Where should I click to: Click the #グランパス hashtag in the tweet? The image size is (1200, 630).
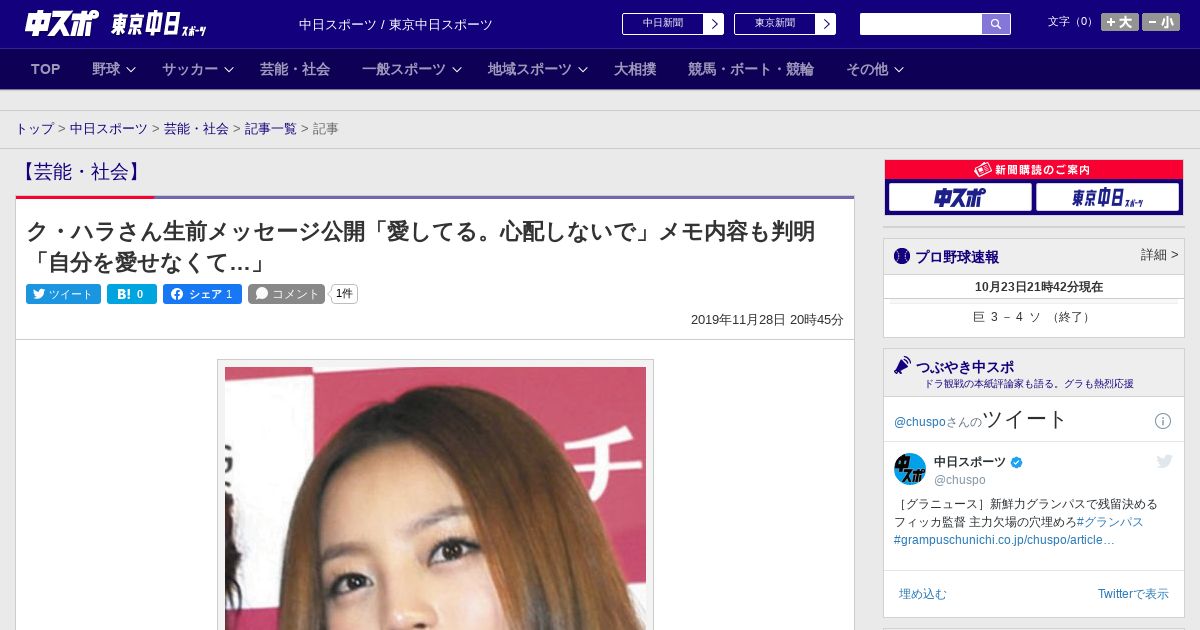1110,522
